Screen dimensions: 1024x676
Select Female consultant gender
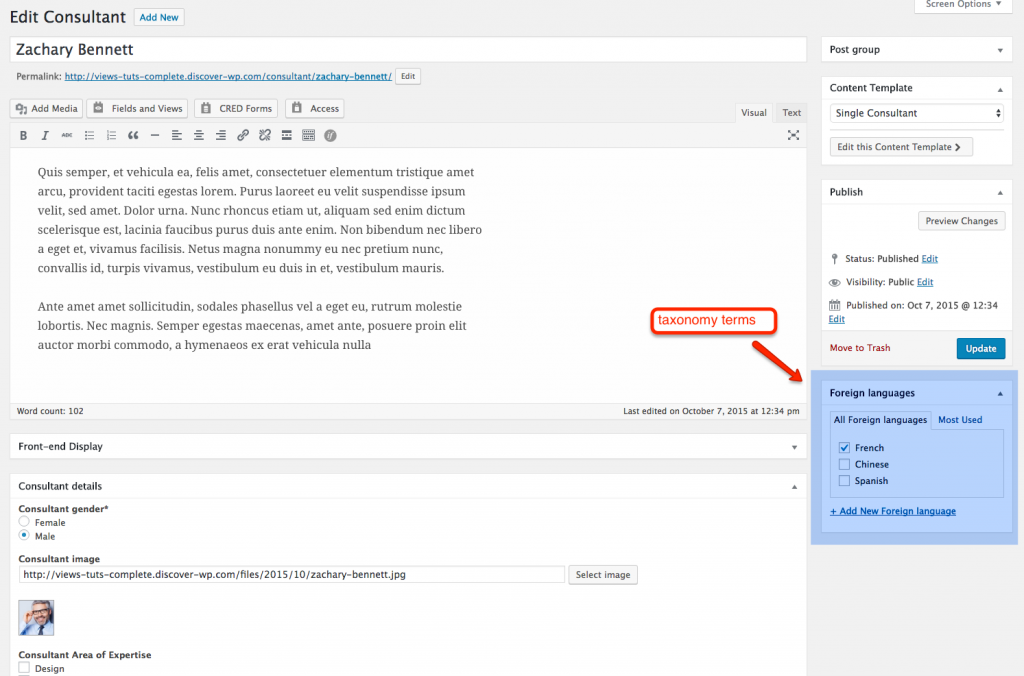(25, 522)
